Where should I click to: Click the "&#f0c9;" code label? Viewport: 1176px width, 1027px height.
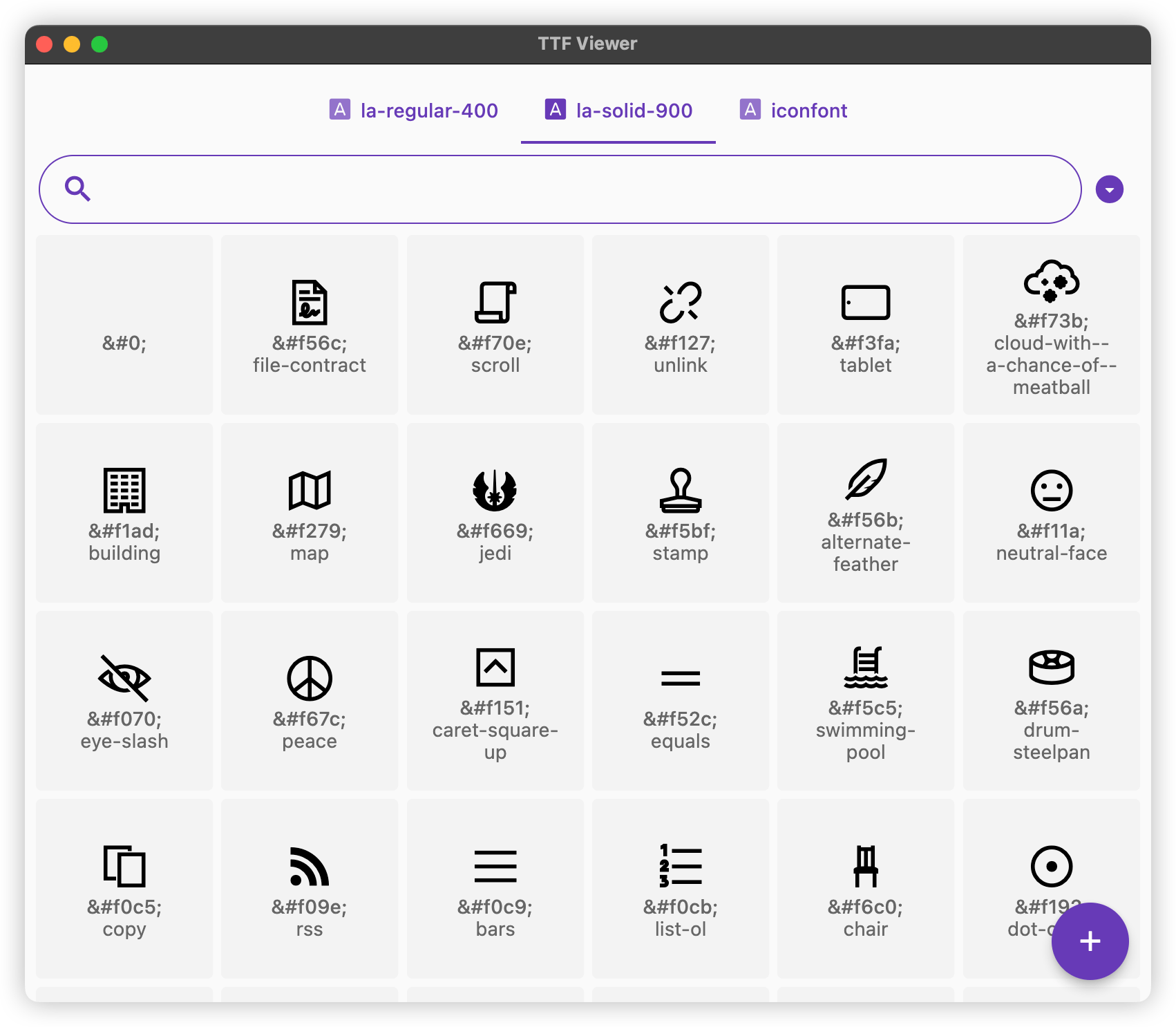coord(495,907)
